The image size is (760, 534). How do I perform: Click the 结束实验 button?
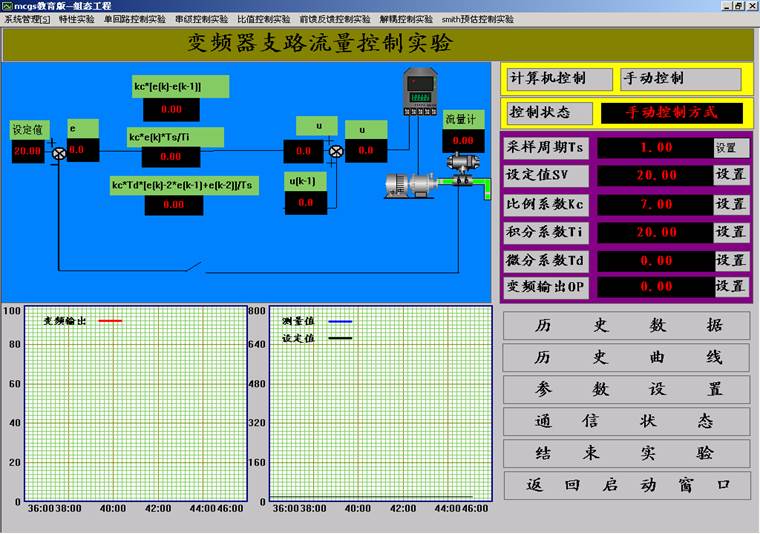tap(626, 453)
